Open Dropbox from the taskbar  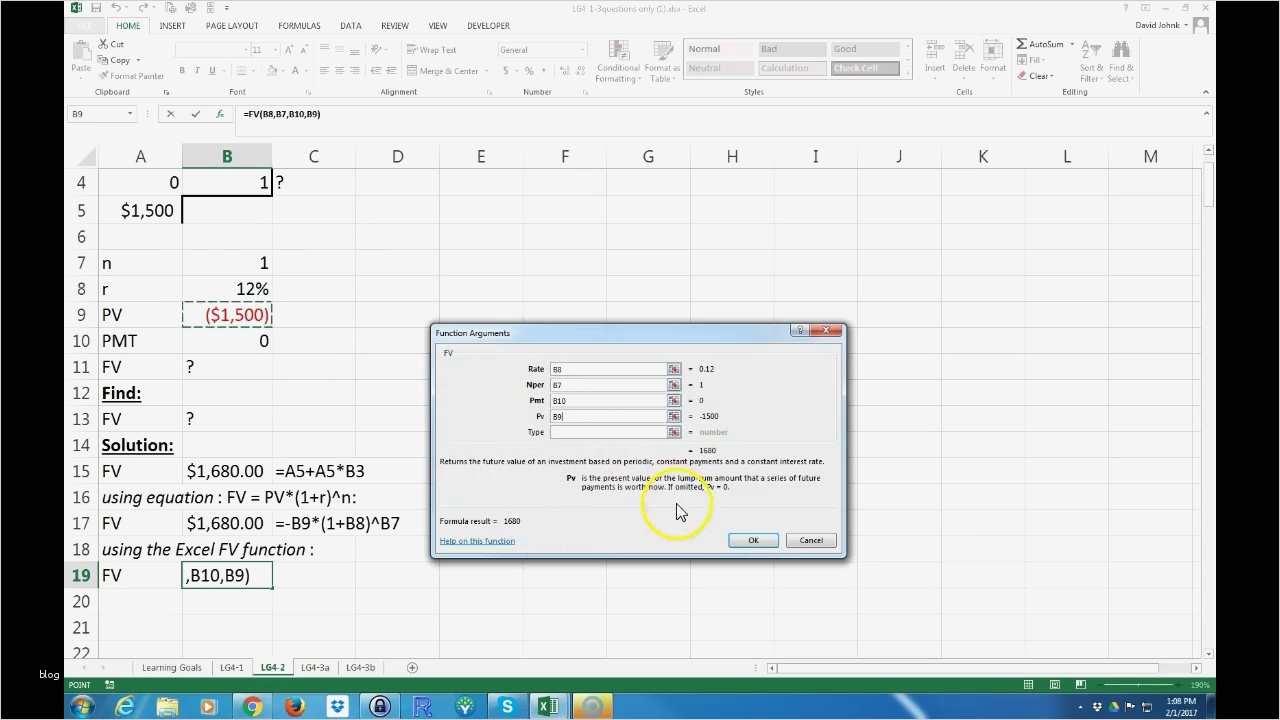point(337,707)
